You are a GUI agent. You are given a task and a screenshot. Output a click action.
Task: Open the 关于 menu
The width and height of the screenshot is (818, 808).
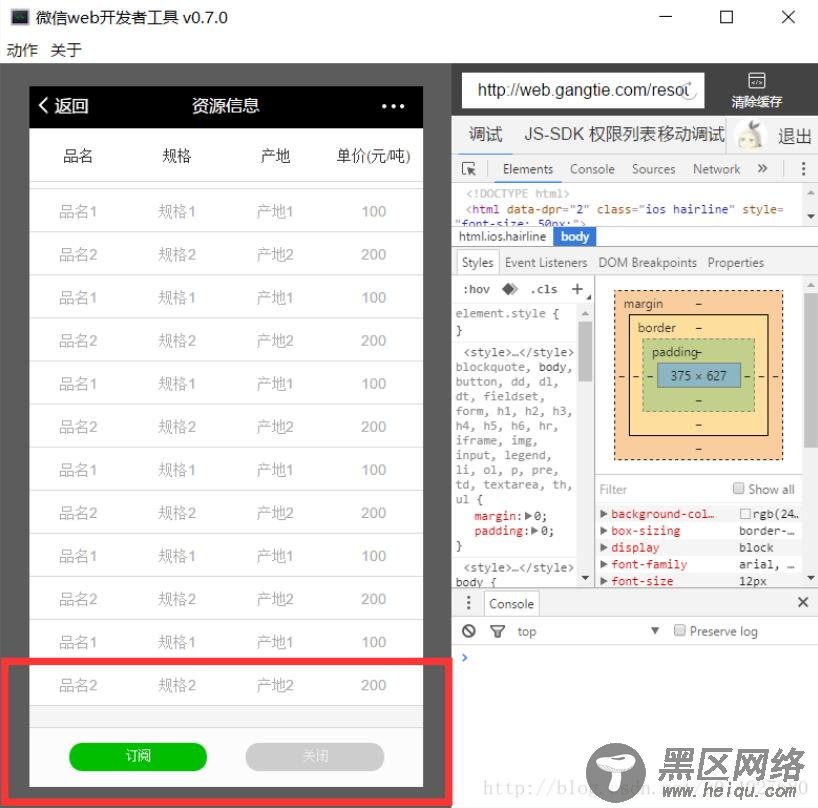tap(66, 50)
